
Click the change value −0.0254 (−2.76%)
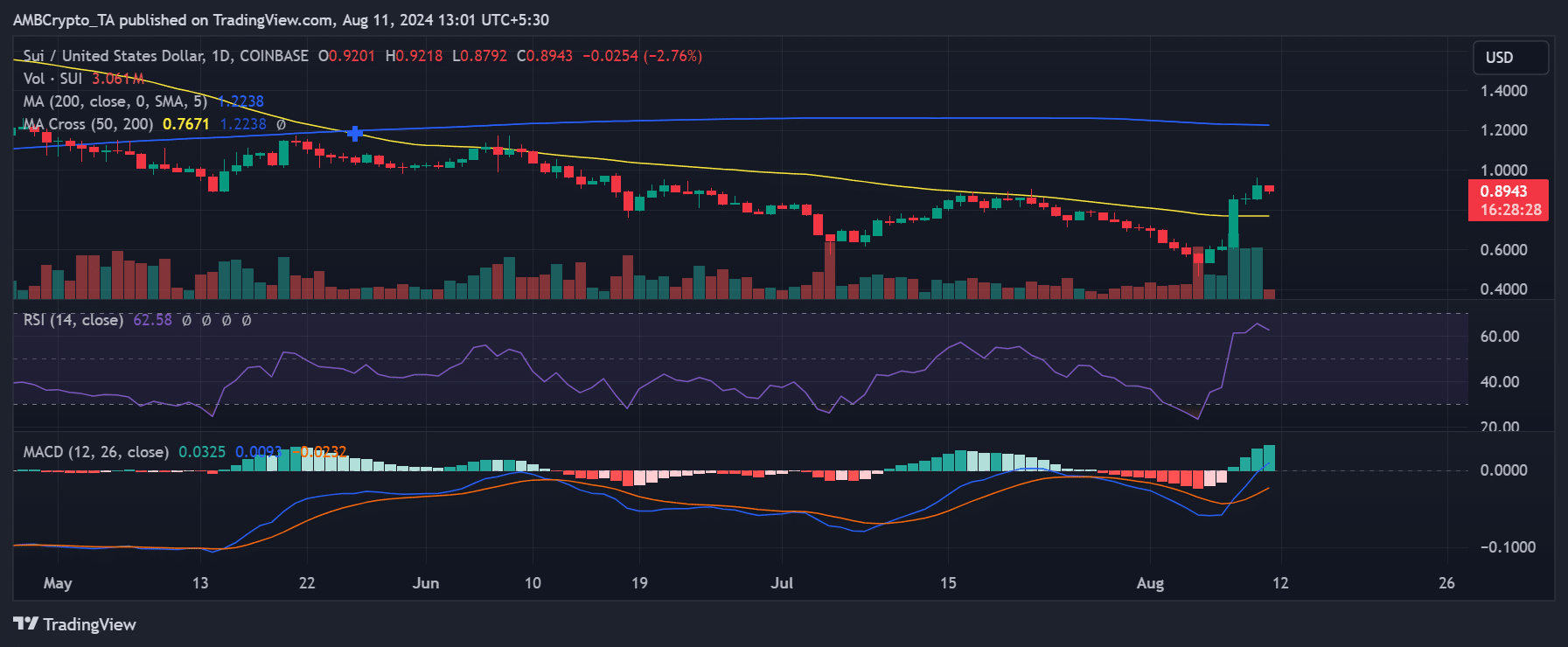(643, 55)
